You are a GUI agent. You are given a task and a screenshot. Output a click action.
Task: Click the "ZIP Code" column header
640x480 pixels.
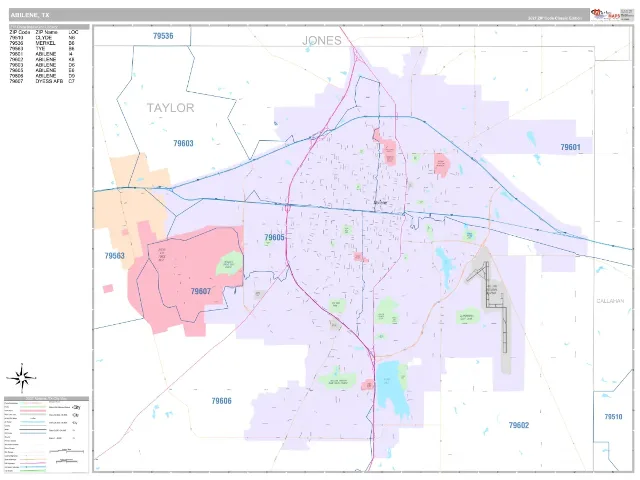20,32
